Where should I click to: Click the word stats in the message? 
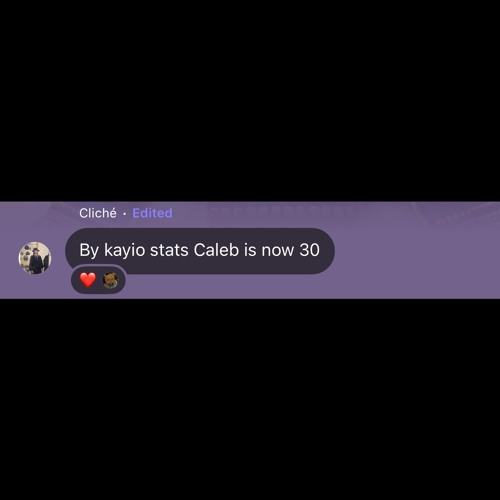pyautogui.click(x=169, y=250)
